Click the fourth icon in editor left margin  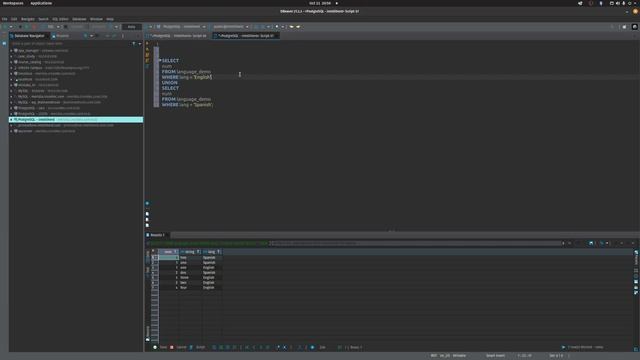pyautogui.click(x=147, y=60)
